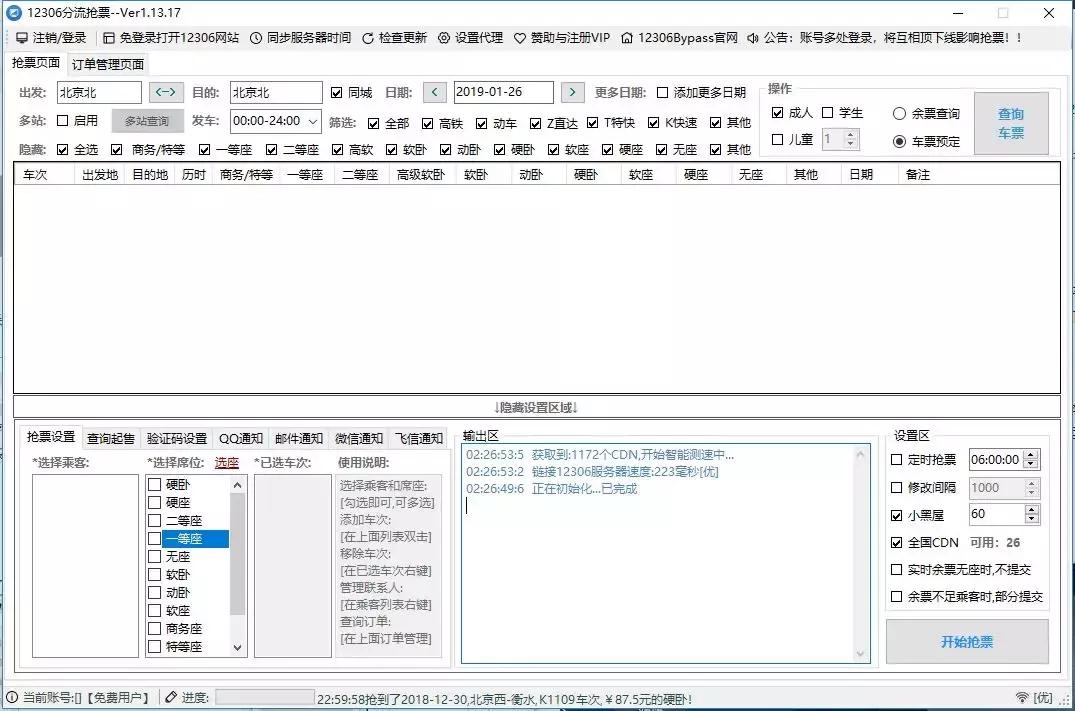
Task: Open seat selection via the 选座 link
Action: pos(226,462)
